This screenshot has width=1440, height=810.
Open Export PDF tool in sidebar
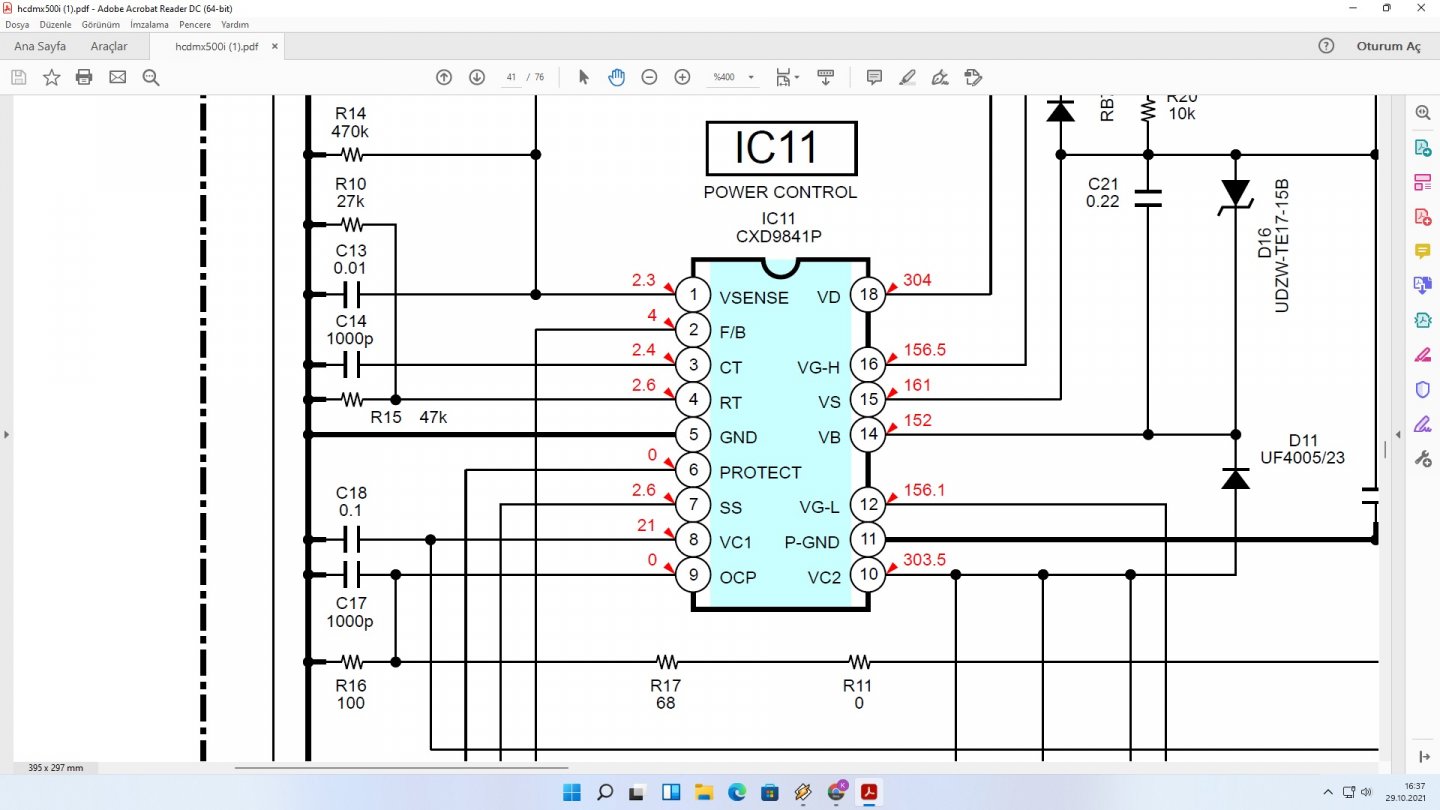1422,148
